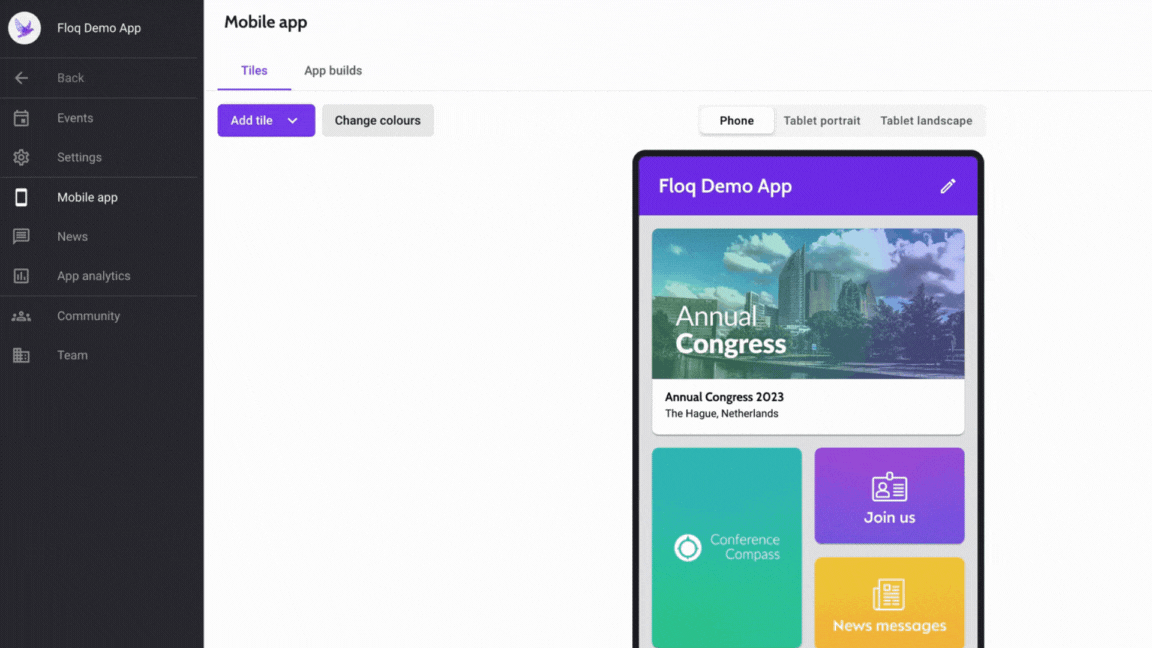Click the News messages tile label
Viewport: 1152px width, 648px height.
point(889,626)
